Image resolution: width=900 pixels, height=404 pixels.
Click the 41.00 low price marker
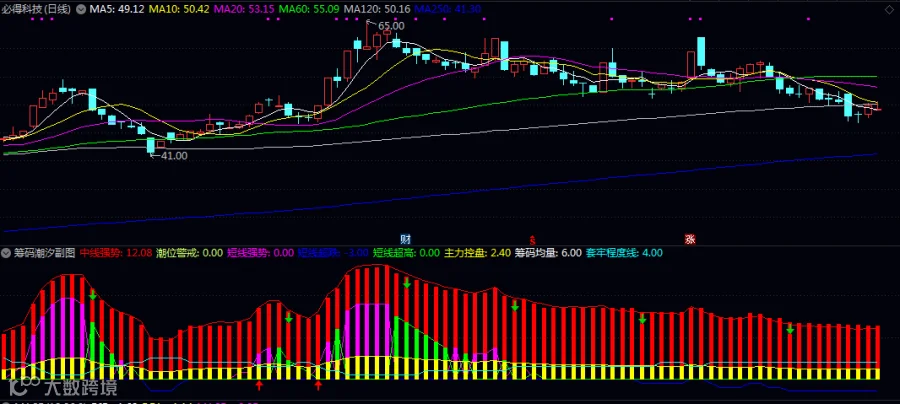pos(174,155)
